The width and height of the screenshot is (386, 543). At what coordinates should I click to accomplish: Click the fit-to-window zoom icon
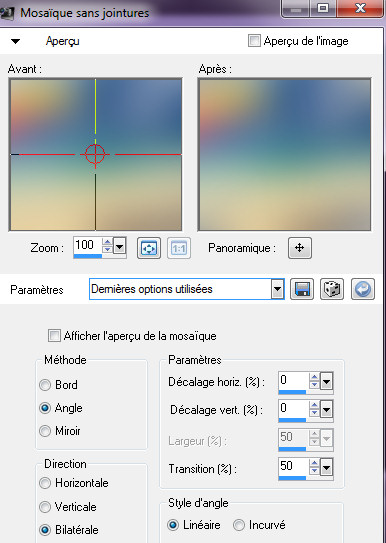(x=149, y=248)
